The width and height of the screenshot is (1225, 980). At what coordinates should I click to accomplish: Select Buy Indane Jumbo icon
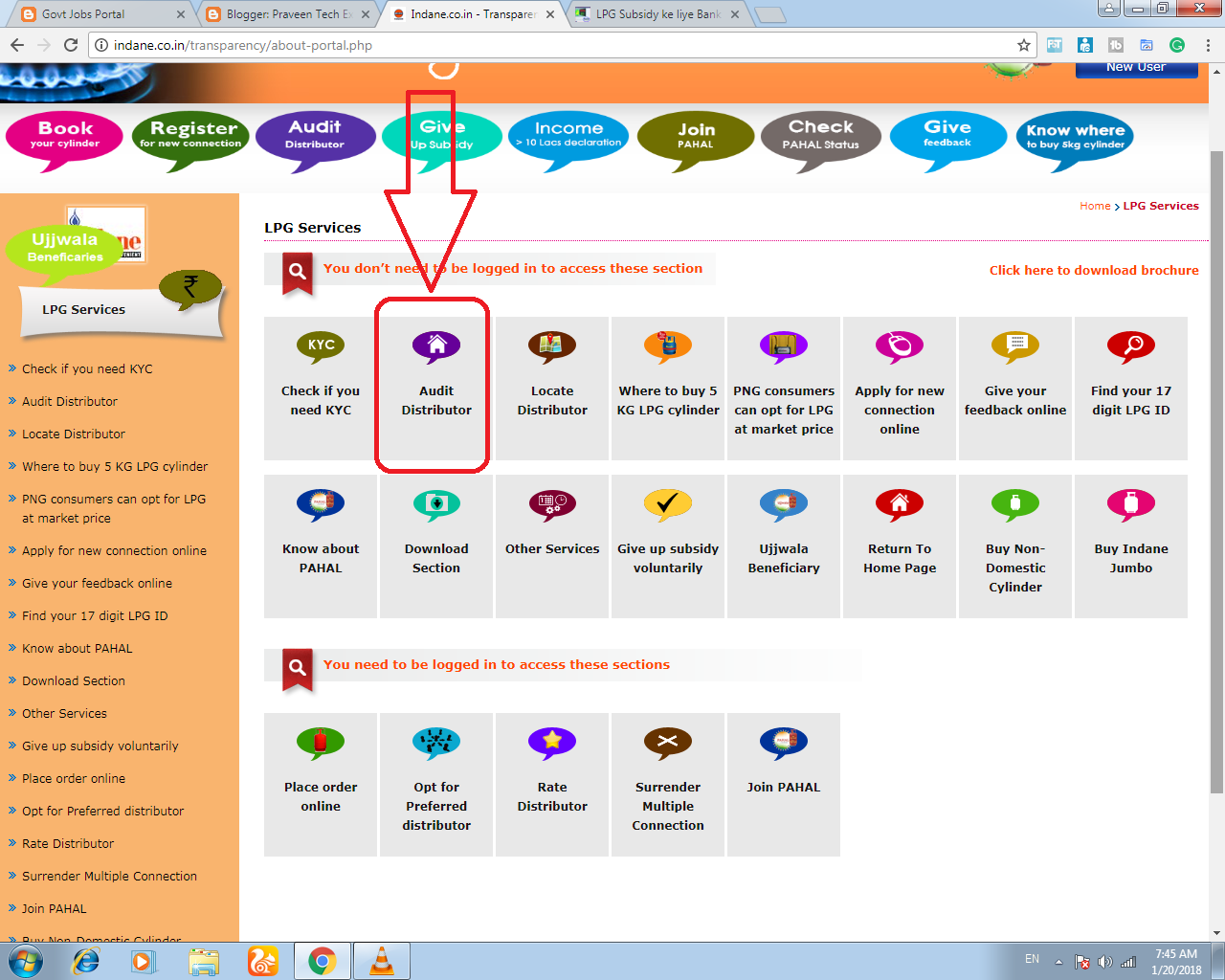point(1131,504)
